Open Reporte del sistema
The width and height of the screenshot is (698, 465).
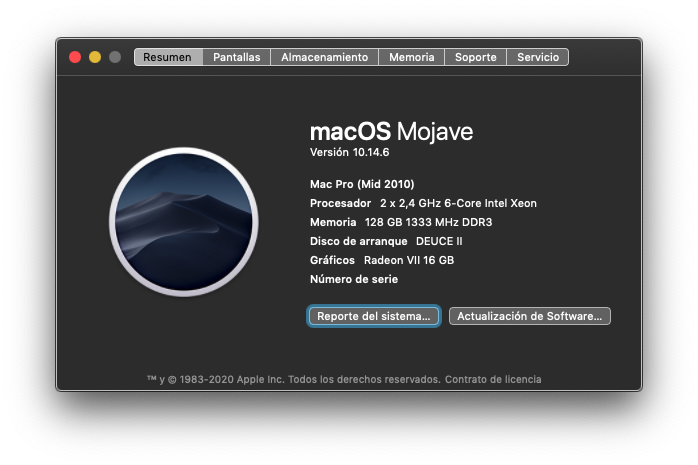point(374,316)
